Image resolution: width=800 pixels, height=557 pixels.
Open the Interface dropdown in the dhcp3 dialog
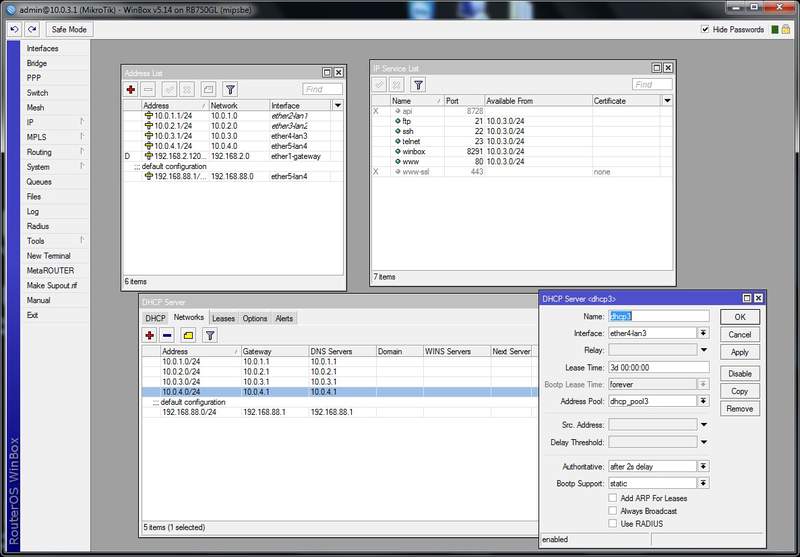[x=704, y=333]
